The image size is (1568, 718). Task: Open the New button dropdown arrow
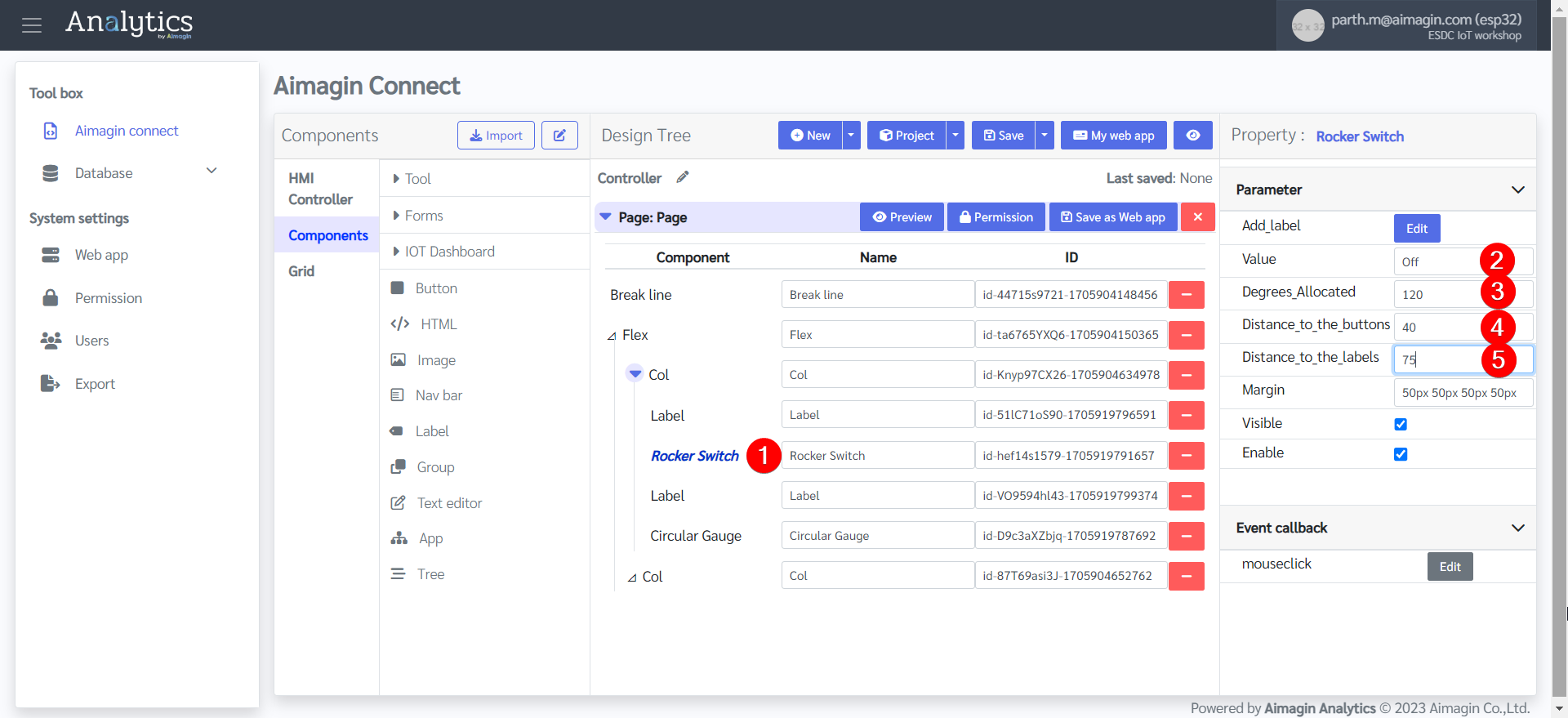click(851, 136)
